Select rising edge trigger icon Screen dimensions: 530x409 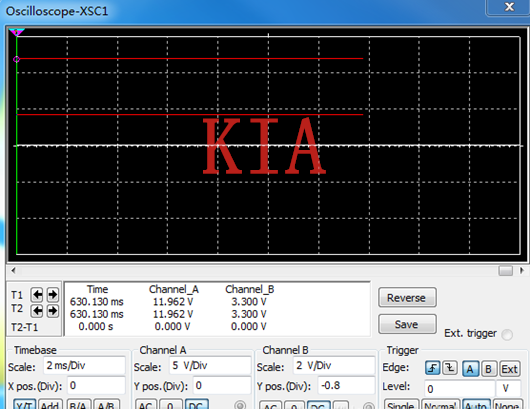click(x=433, y=368)
